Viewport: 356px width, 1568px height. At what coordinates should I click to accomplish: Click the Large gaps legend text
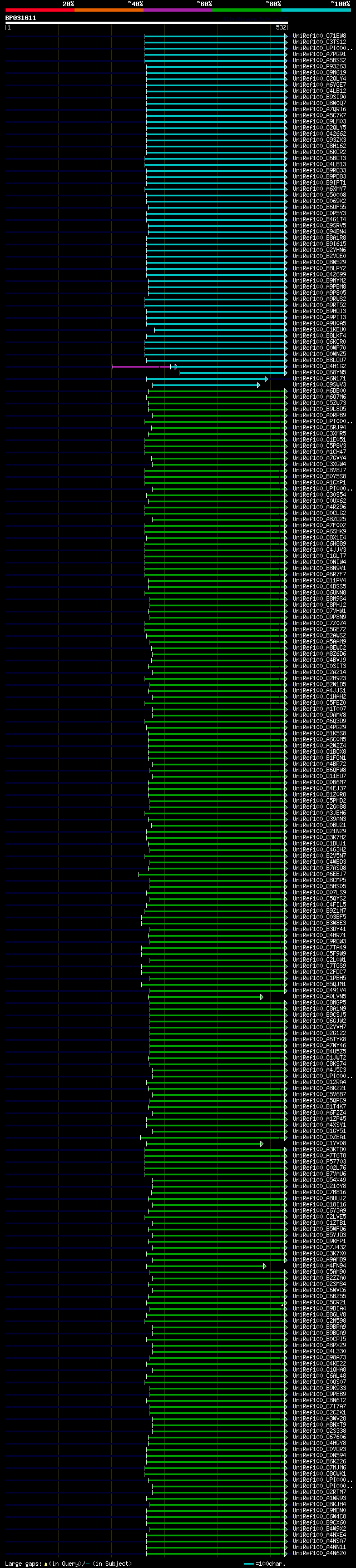68,1563
